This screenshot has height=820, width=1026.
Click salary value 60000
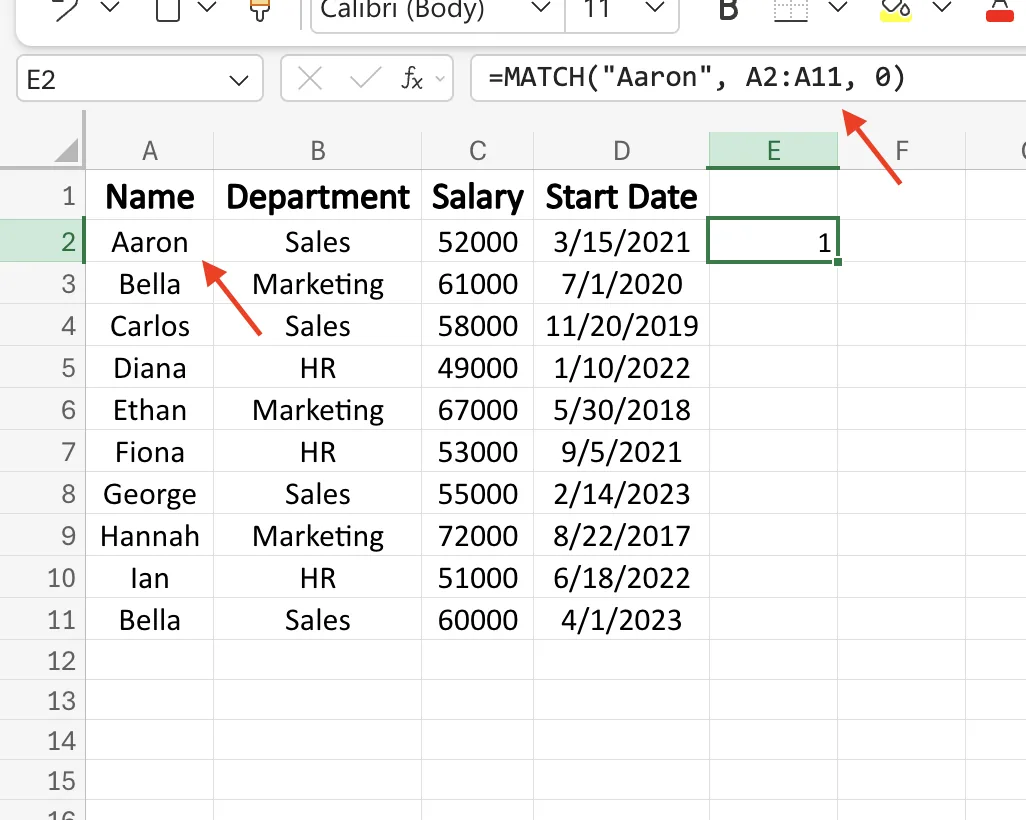point(478,619)
